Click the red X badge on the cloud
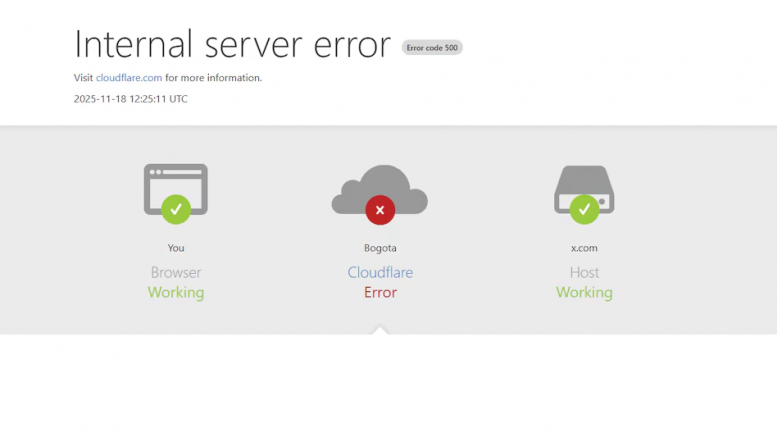777x437 pixels. [x=380, y=210]
